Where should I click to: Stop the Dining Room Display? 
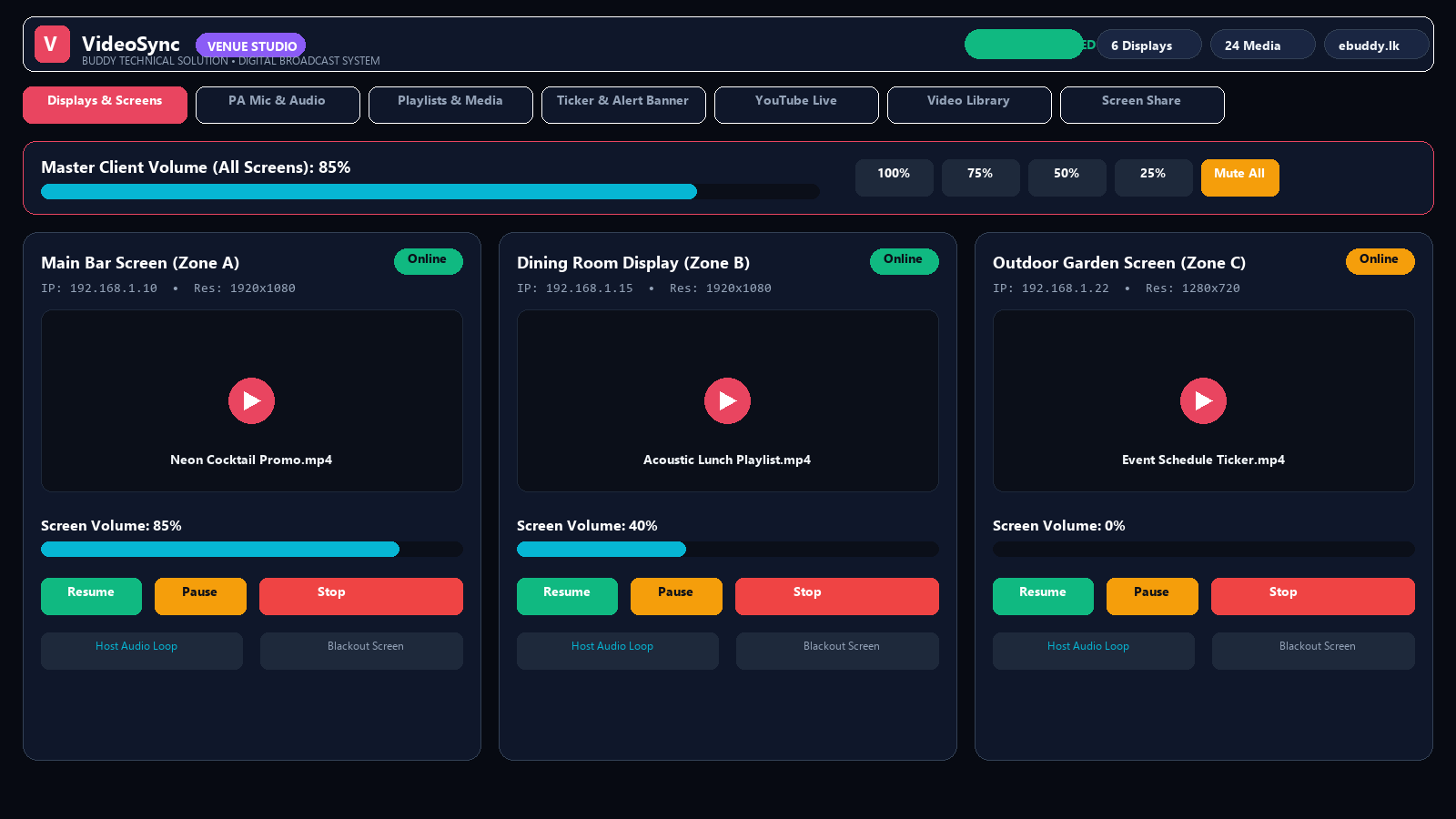click(x=837, y=596)
